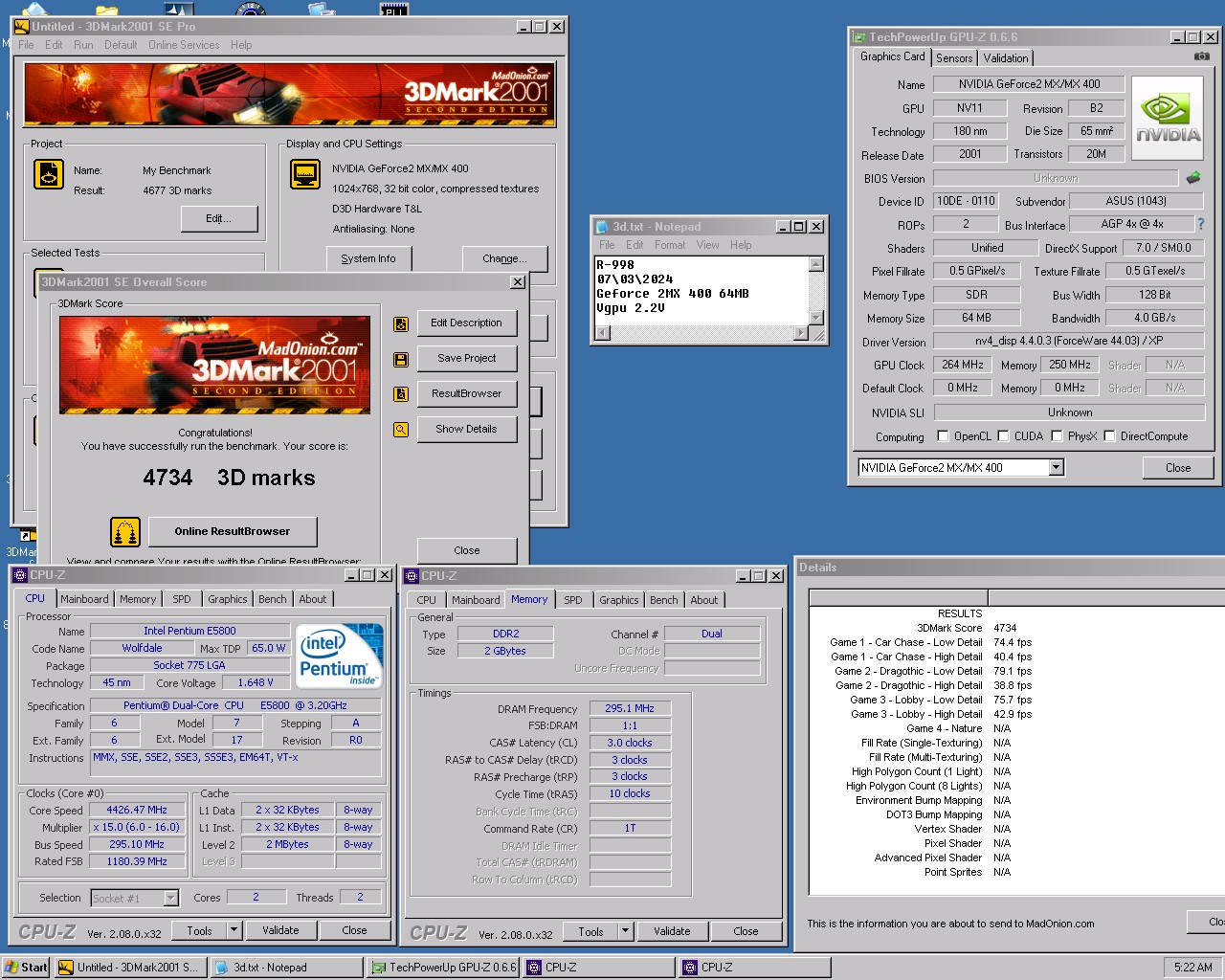1225x980 pixels.
Task: Click the Online ResultBrowser button
Action: click(x=232, y=531)
